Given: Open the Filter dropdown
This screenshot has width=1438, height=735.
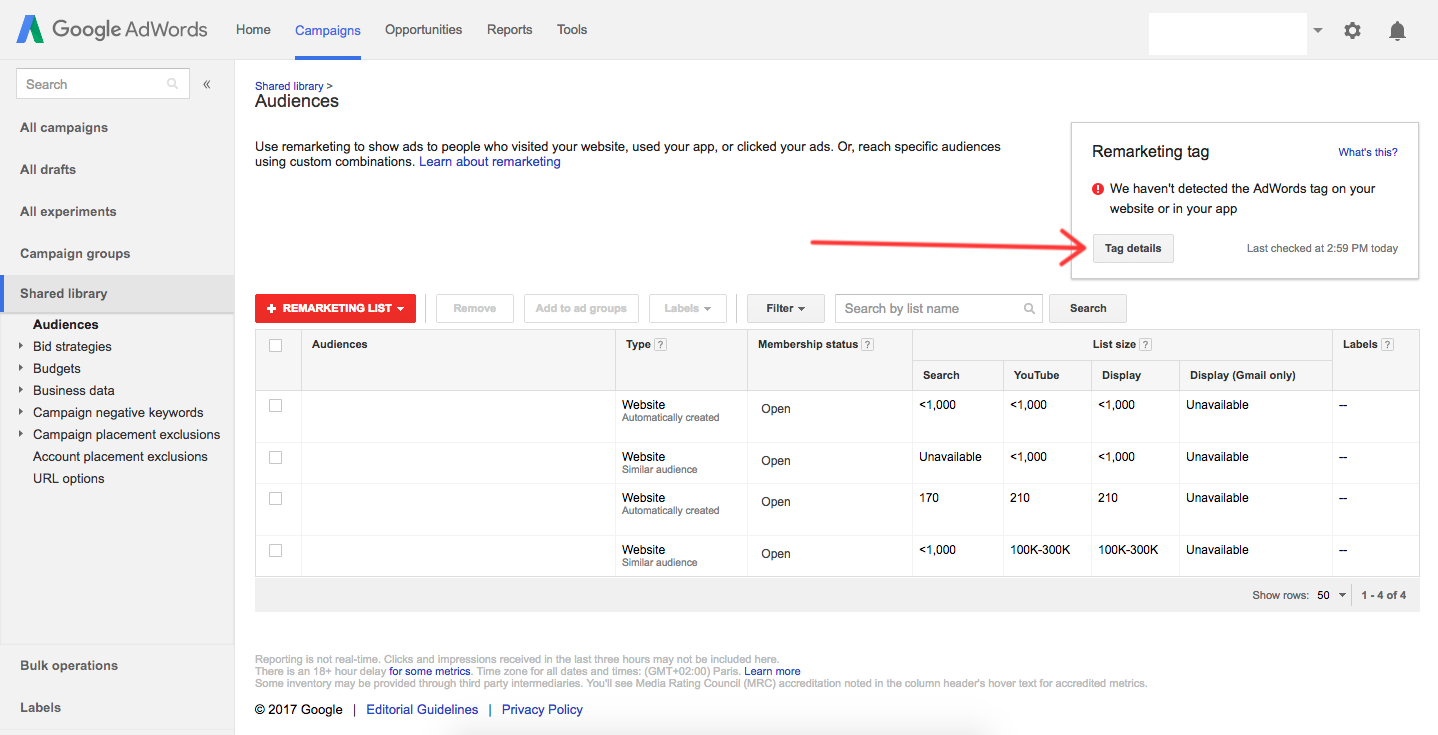Looking at the screenshot, I should click(785, 308).
